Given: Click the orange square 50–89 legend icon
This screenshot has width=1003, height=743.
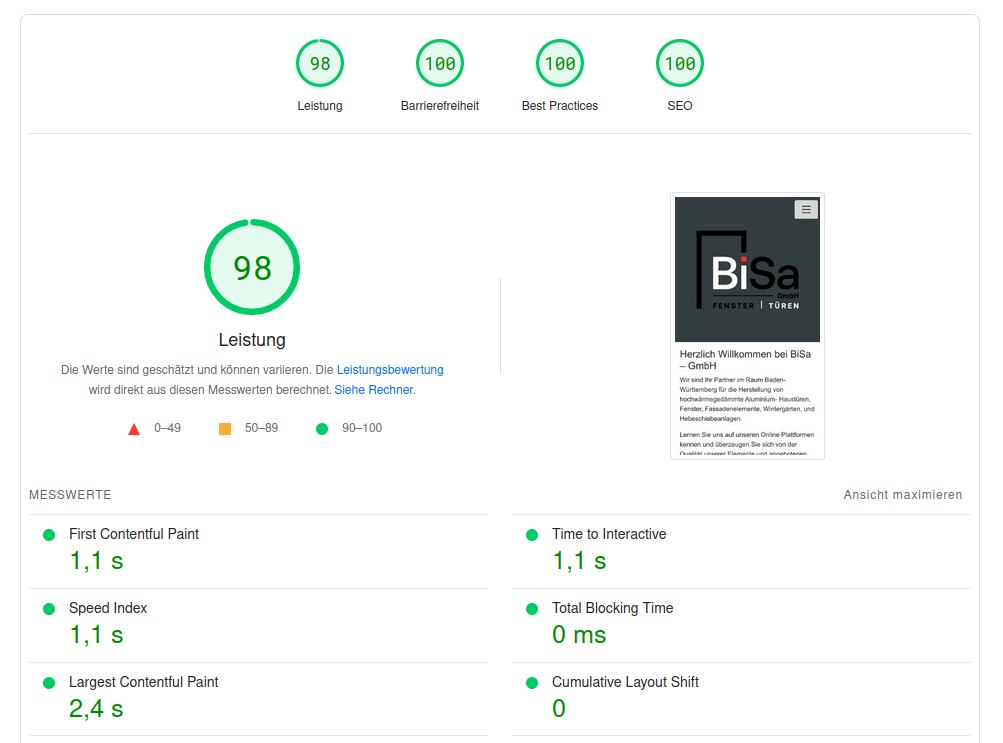Looking at the screenshot, I should (x=225, y=429).
